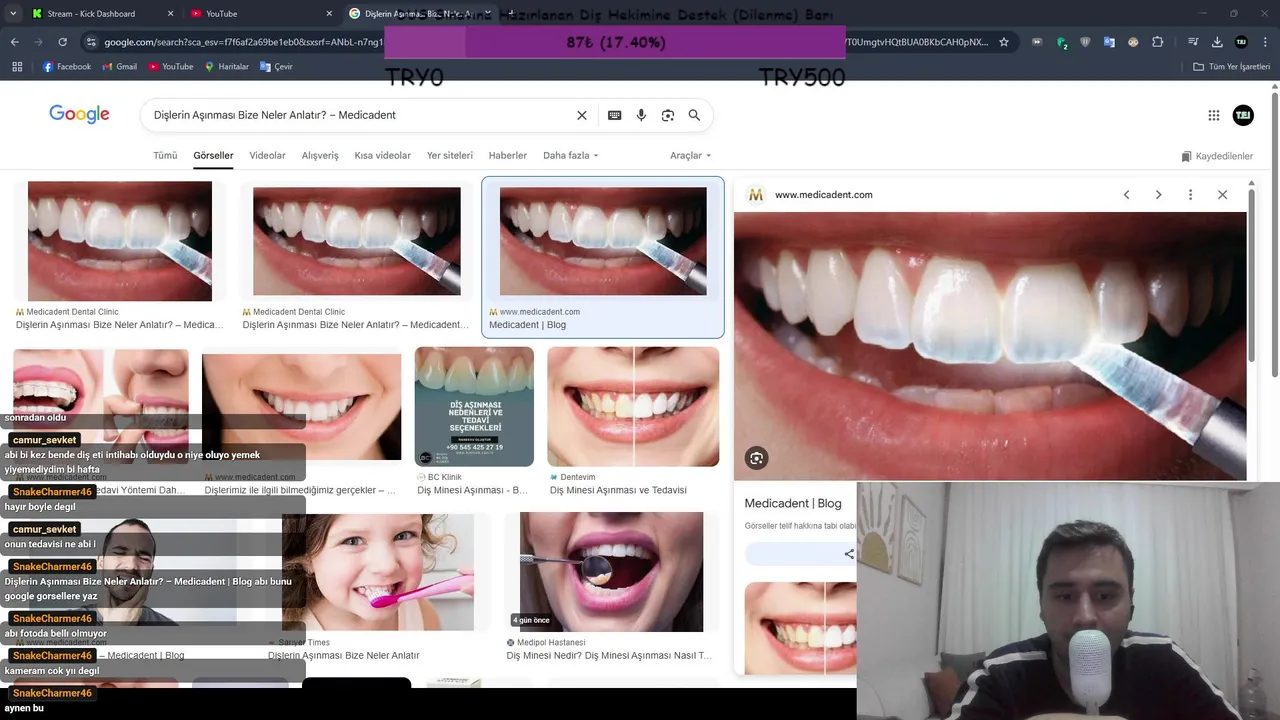
Task: Expand the Araçlar tools dropdown
Action: [691, 156]
